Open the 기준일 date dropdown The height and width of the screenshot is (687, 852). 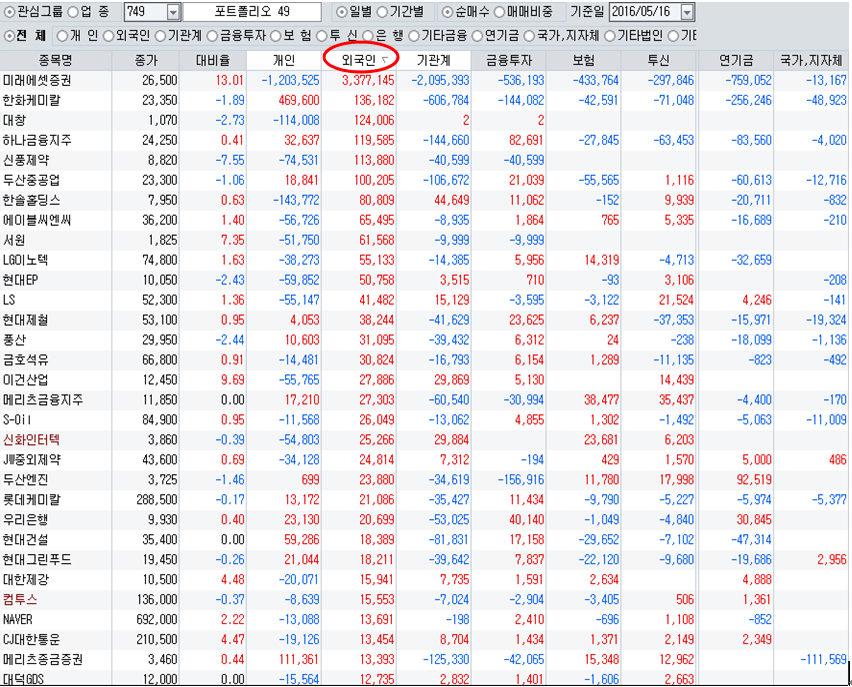[687, 12]
